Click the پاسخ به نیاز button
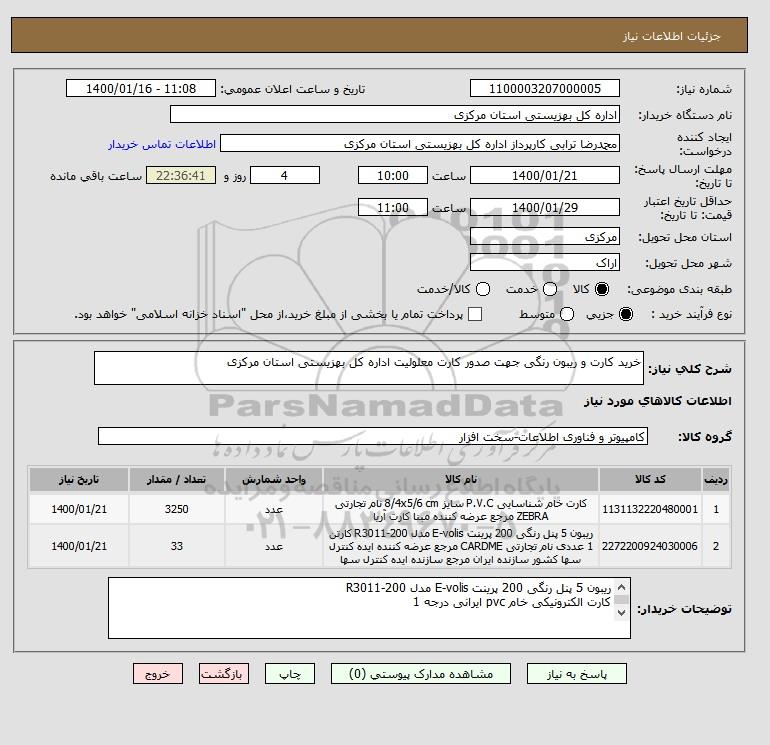The width and height of the screenshot is (770, 745). (577, 674)
